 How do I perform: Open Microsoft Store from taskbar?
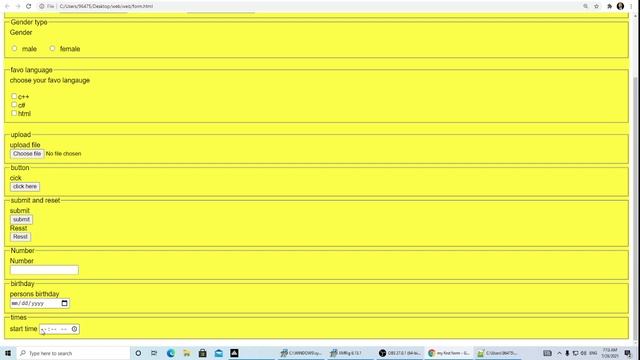(202, 353)
